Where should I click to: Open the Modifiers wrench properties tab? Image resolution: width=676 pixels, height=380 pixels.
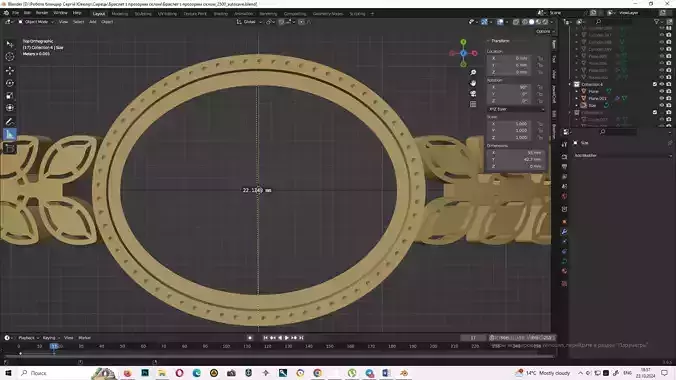click(x=564, y=232)
